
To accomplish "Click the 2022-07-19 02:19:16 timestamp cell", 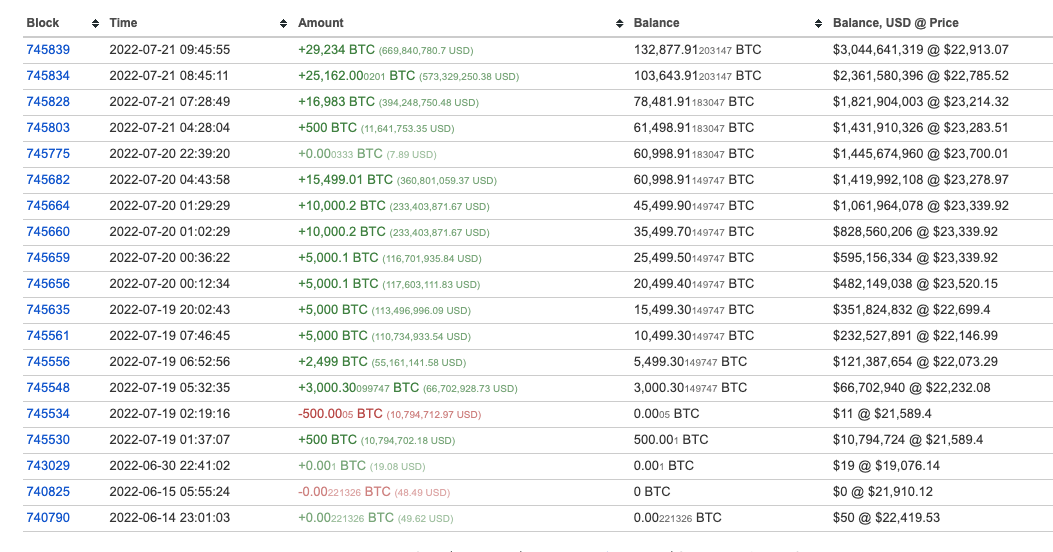I will click(169, 413).
